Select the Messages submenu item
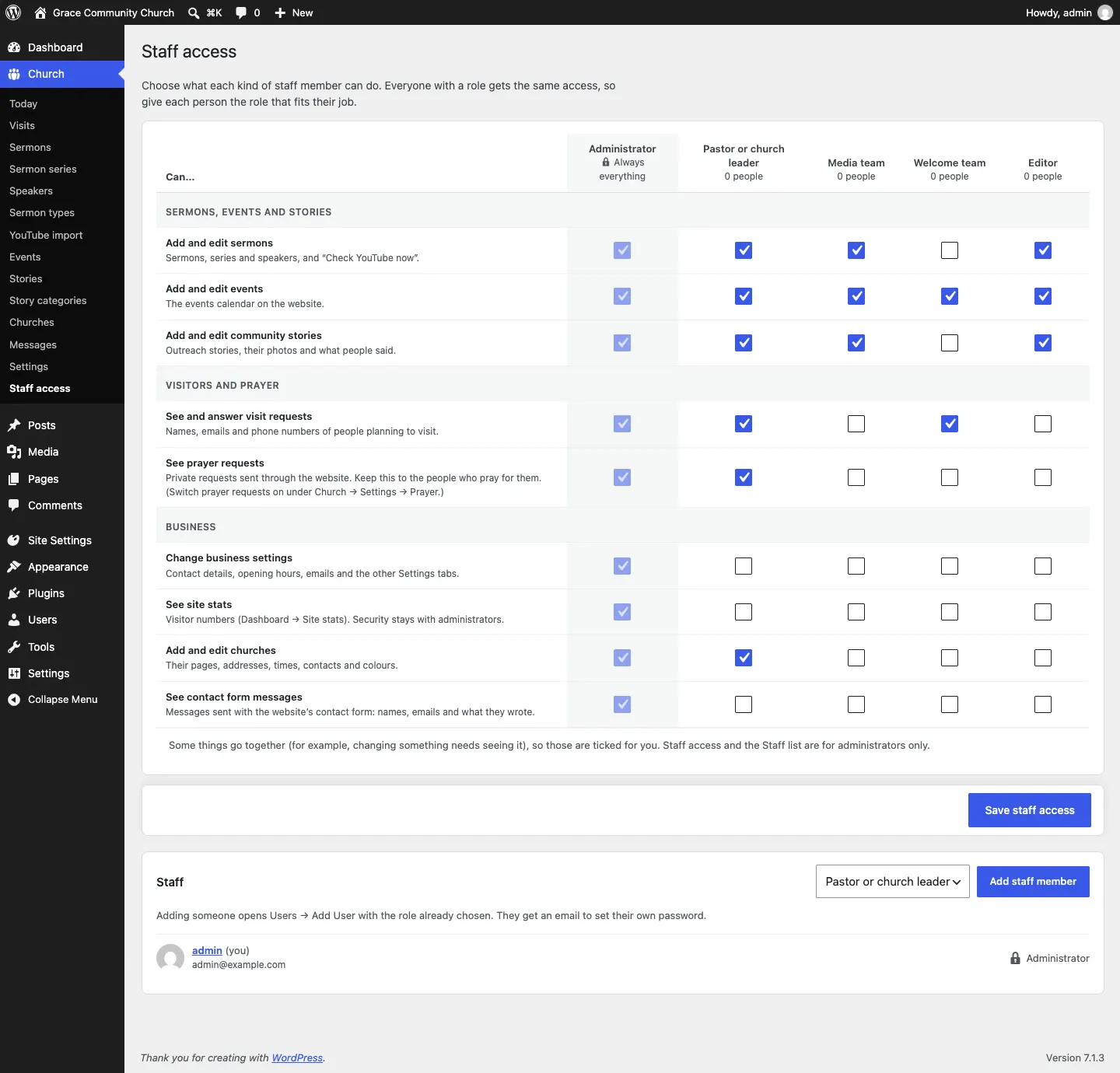1120x1073 pixels. tap(33, 344)
